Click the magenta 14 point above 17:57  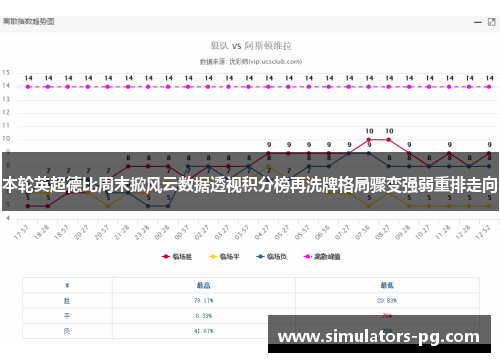[28, 87]
